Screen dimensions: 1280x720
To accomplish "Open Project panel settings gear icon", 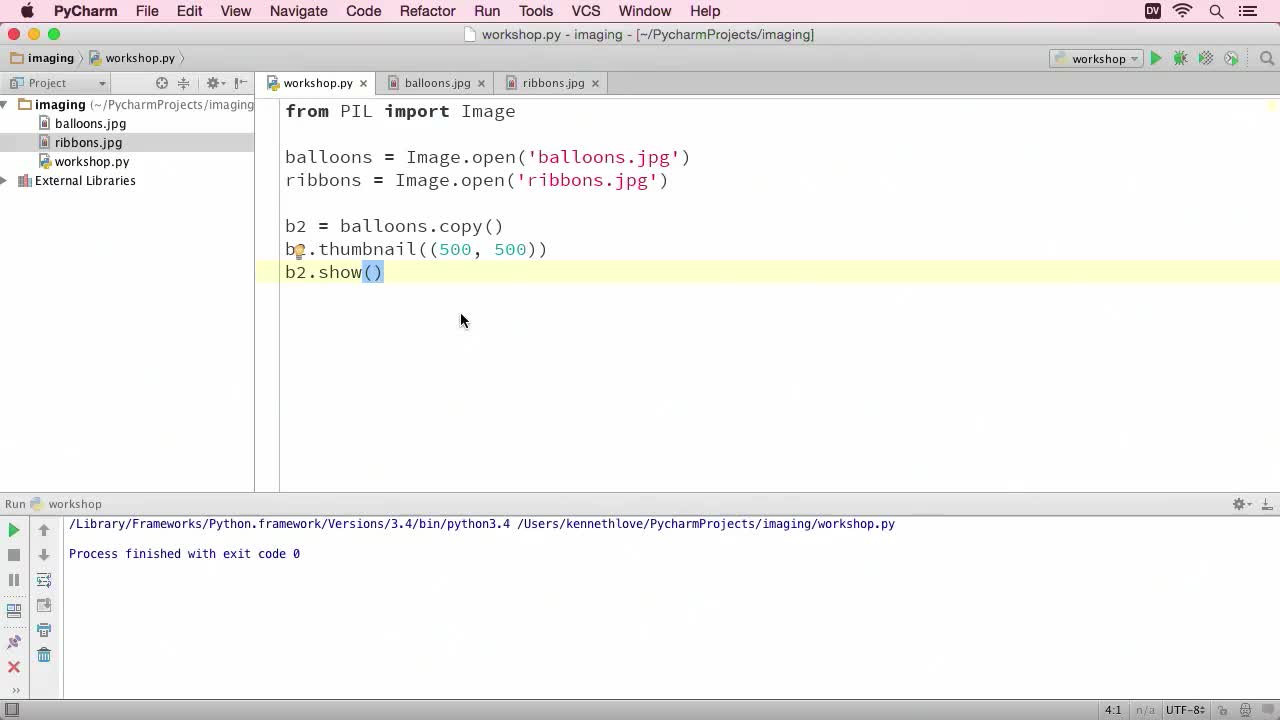I will click(213, 83).
